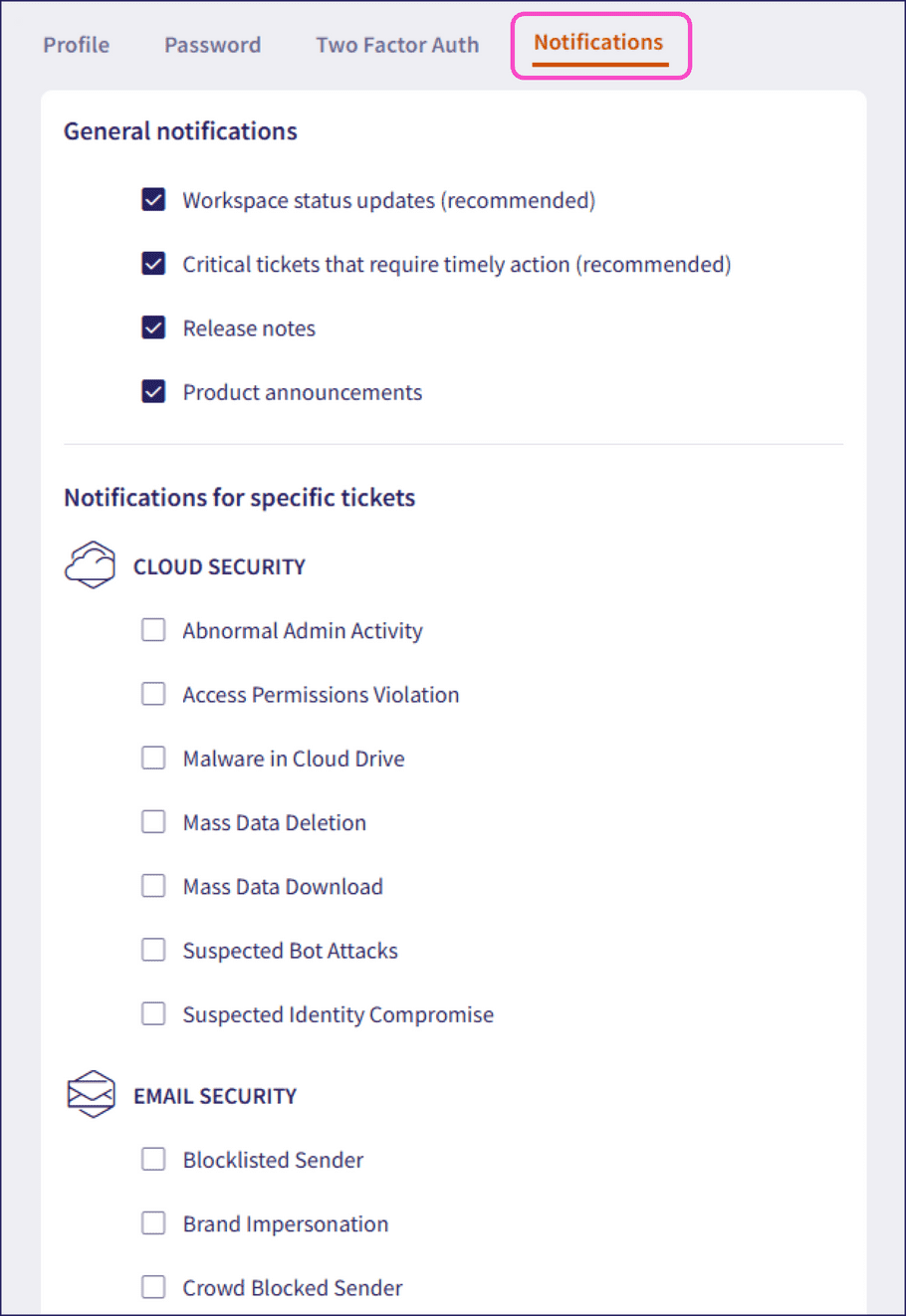The width and height of the screenshot is (906, 1316).
Task: Check the Mass Data Deletion checkbox
Action: pos(153,821)
